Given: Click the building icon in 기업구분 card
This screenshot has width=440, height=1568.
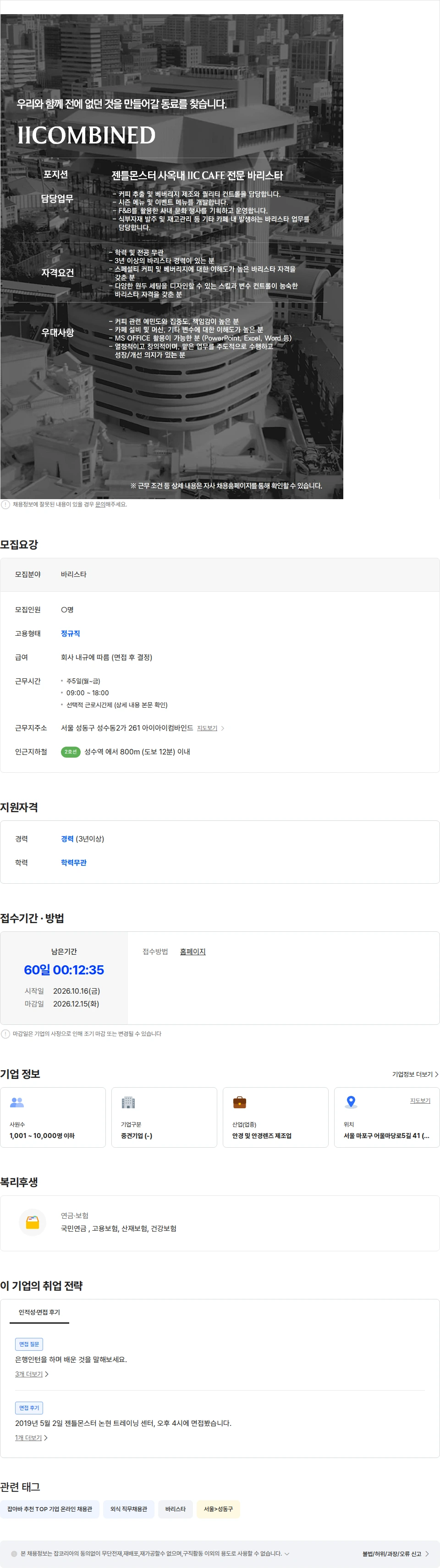Looking at the screenshot, I should pos(128,1102).
